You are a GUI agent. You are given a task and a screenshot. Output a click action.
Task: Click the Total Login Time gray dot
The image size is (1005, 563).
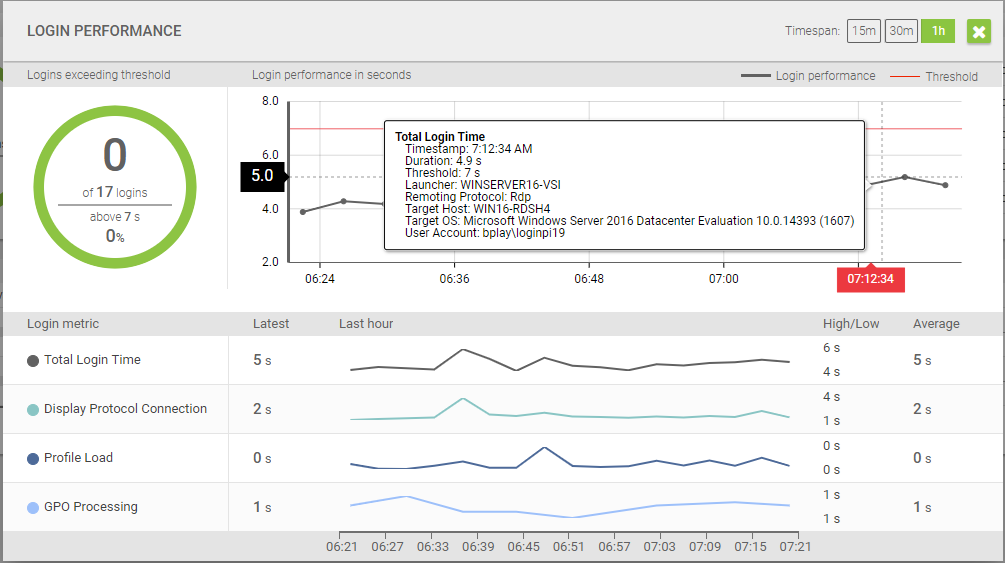(33, 361)
